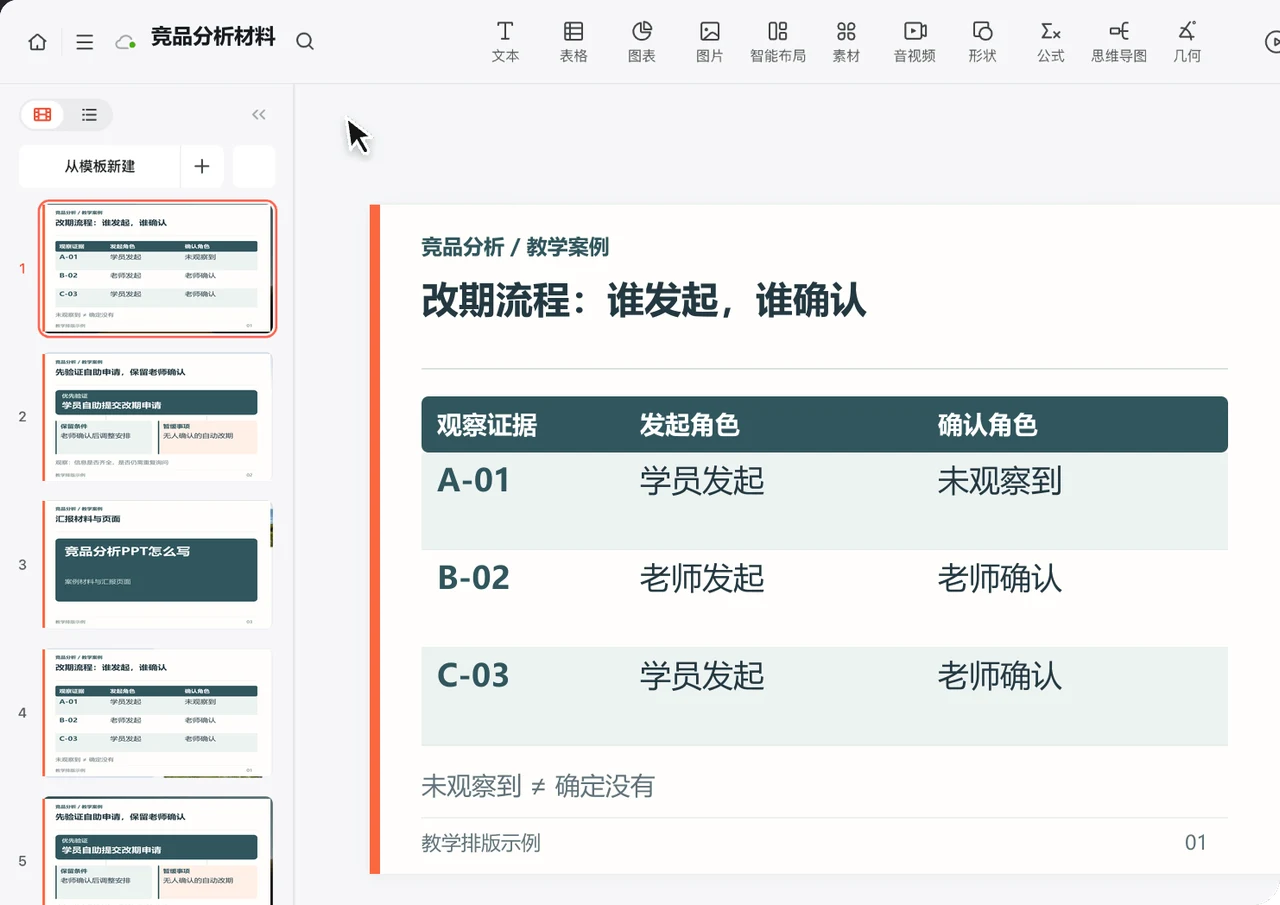Insert a picture with 图片
Image resolution: width=1280 pixels, height=905 pixels.
pyautogui.click(x=710, y=42)
